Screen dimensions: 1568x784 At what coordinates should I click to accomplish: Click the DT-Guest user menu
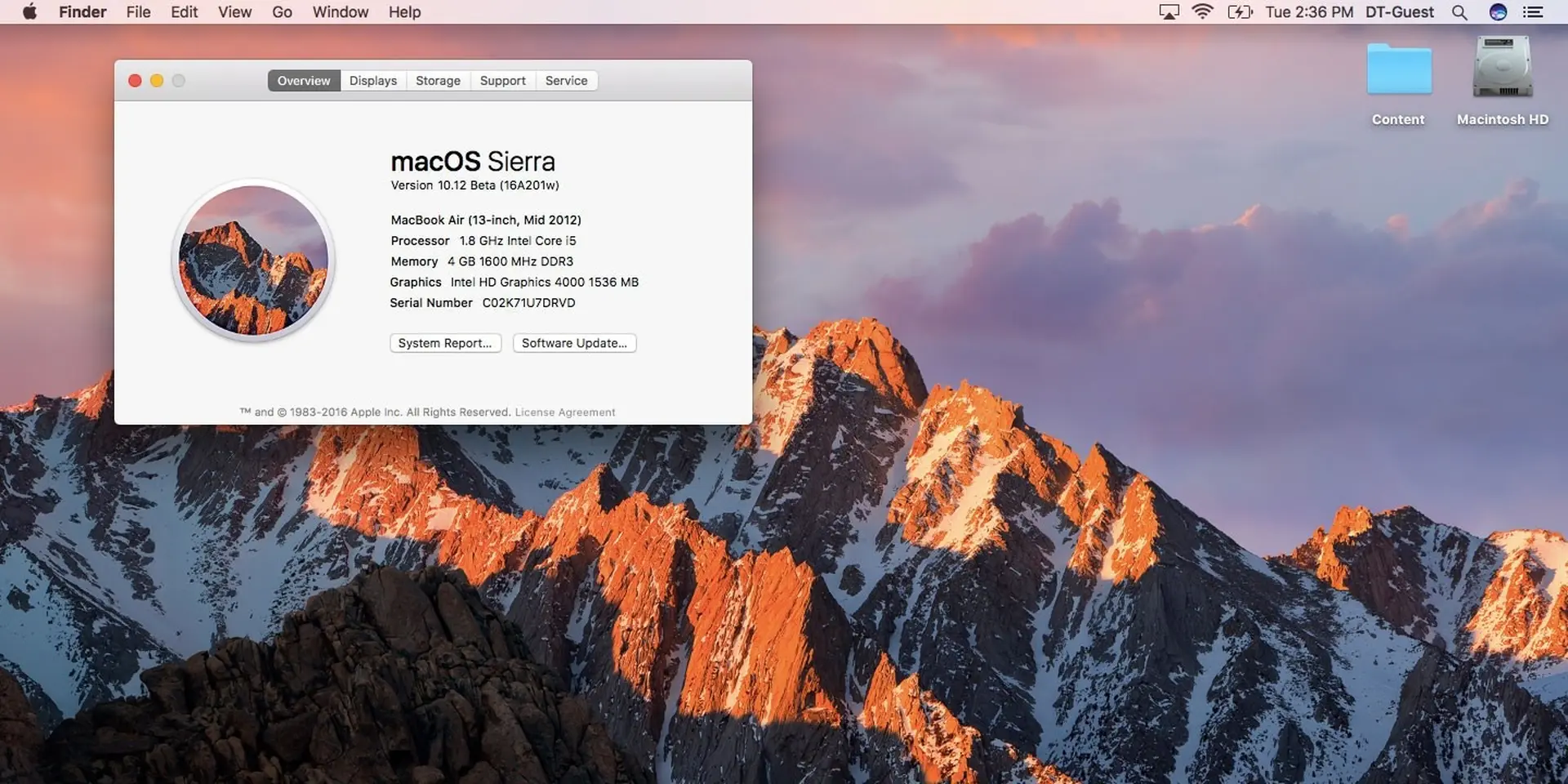tap(1399, 12)
